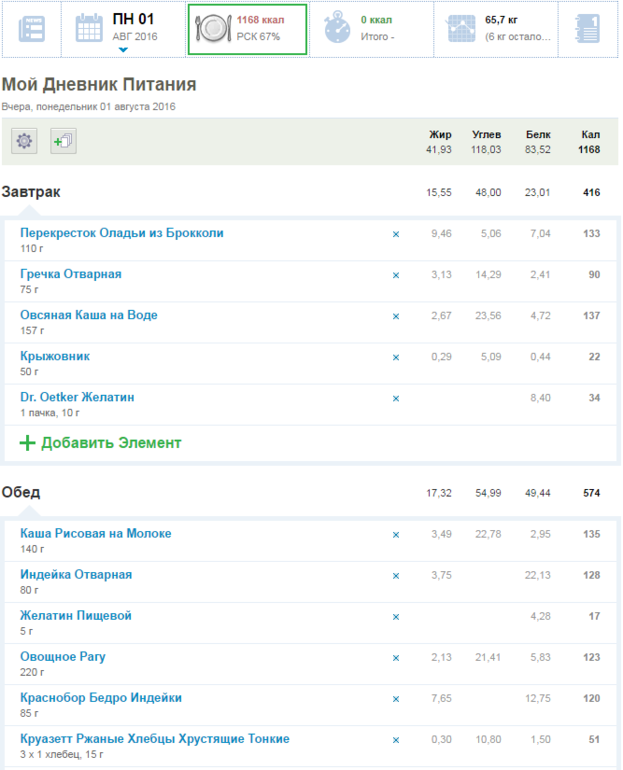Switch to the exercise 0 ккал tab

point(371,29)
